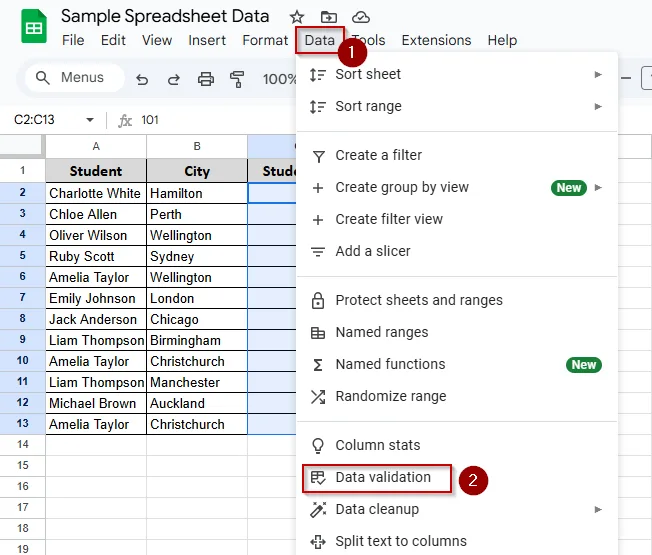The image size is (652, 555).
Task: Click formula bar value 101
Action: coord(150,121)
